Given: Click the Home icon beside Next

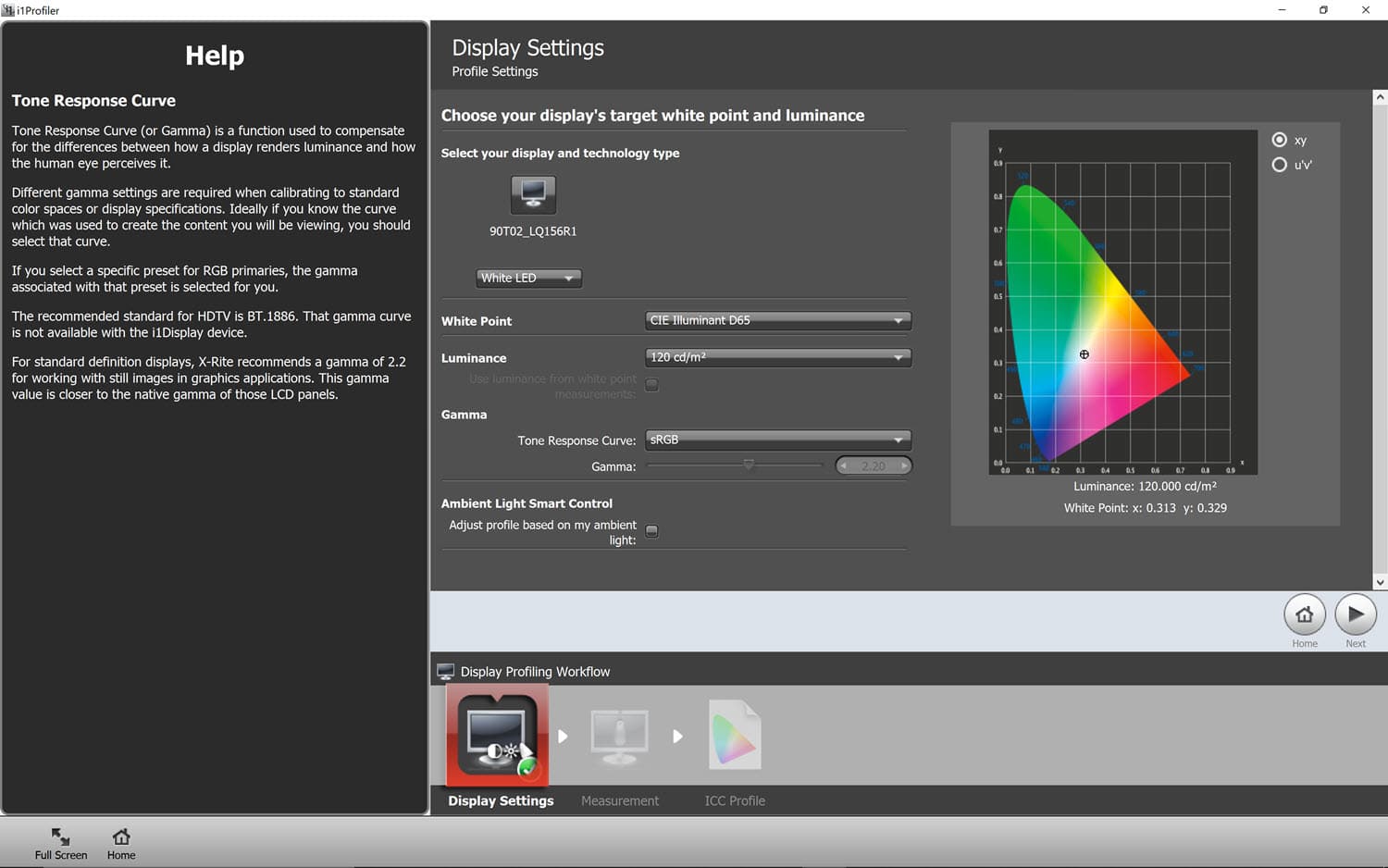Looking at the screenshot, I should tap(1305, 614).
